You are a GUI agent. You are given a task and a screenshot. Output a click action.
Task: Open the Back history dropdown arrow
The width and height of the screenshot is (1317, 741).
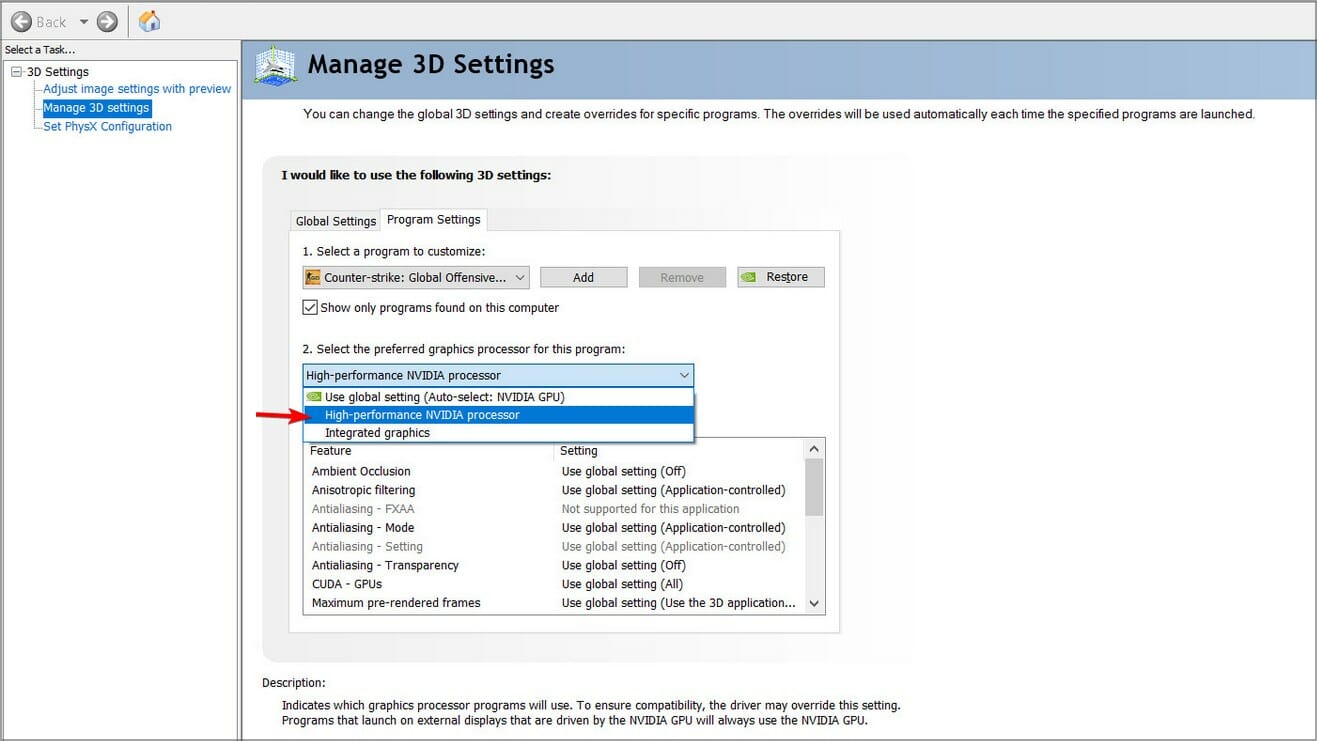coord(83,22)
